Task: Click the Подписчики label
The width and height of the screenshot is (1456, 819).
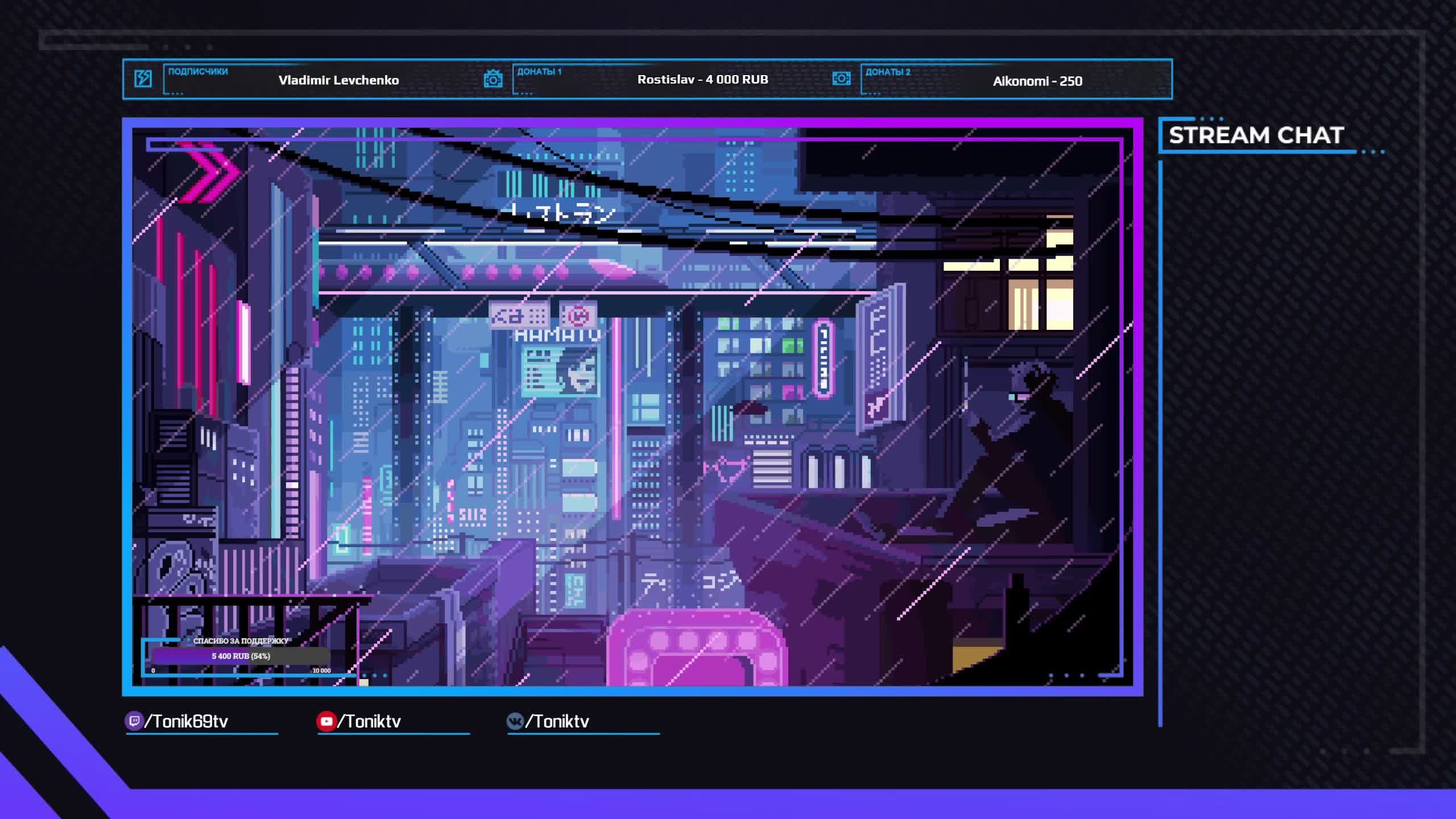Action: [198, 72]
